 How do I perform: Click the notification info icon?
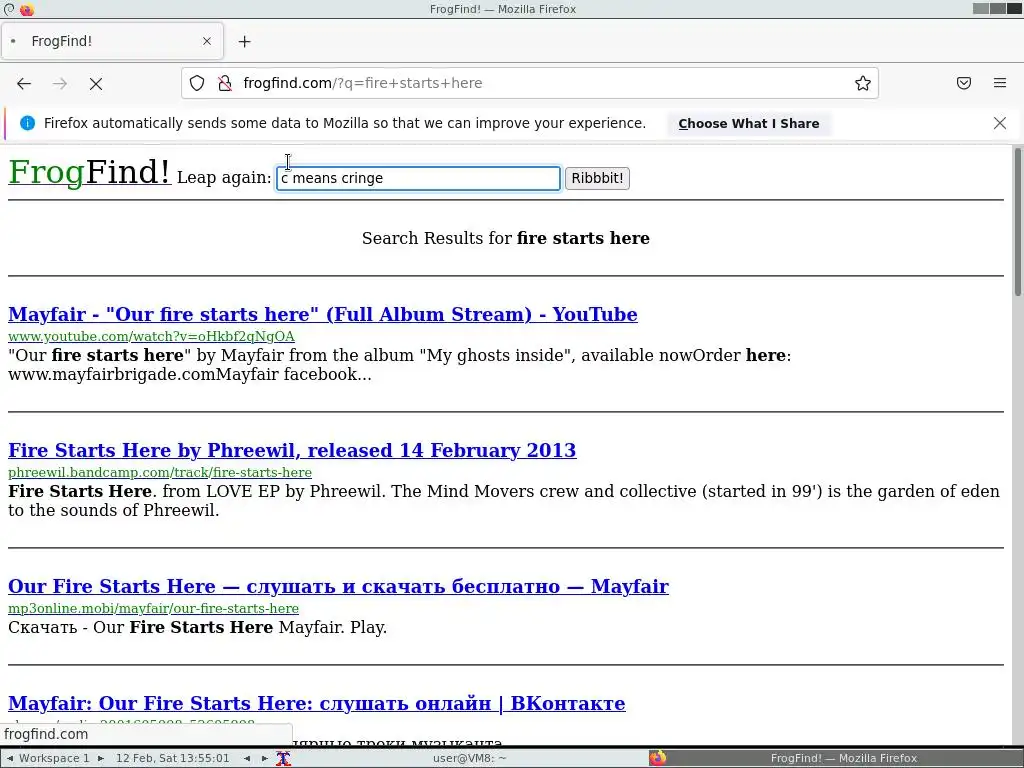pyautogui.click(x=27, y=123)
